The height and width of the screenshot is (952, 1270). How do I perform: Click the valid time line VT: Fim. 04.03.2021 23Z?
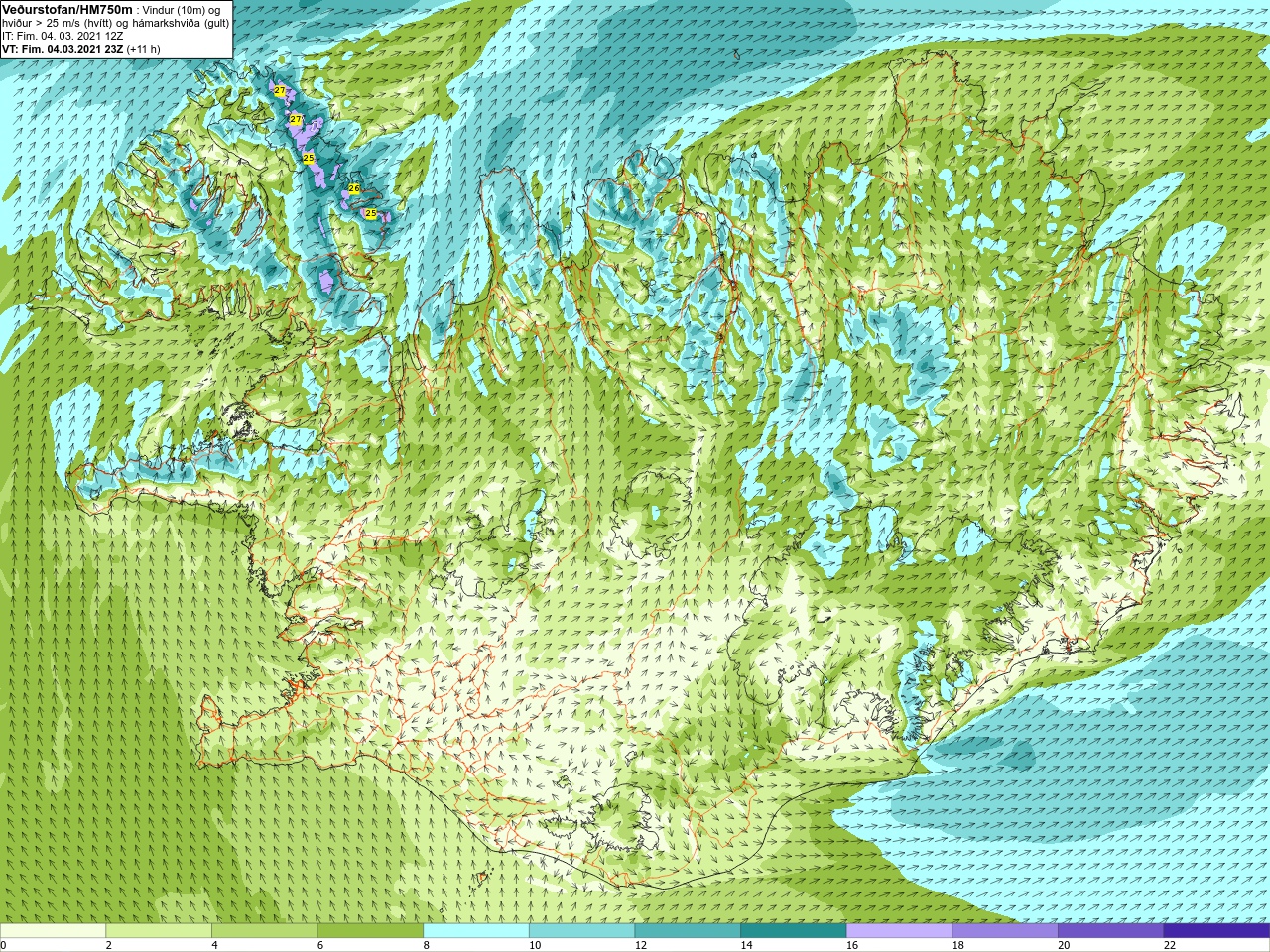click(x=64, y=48)
